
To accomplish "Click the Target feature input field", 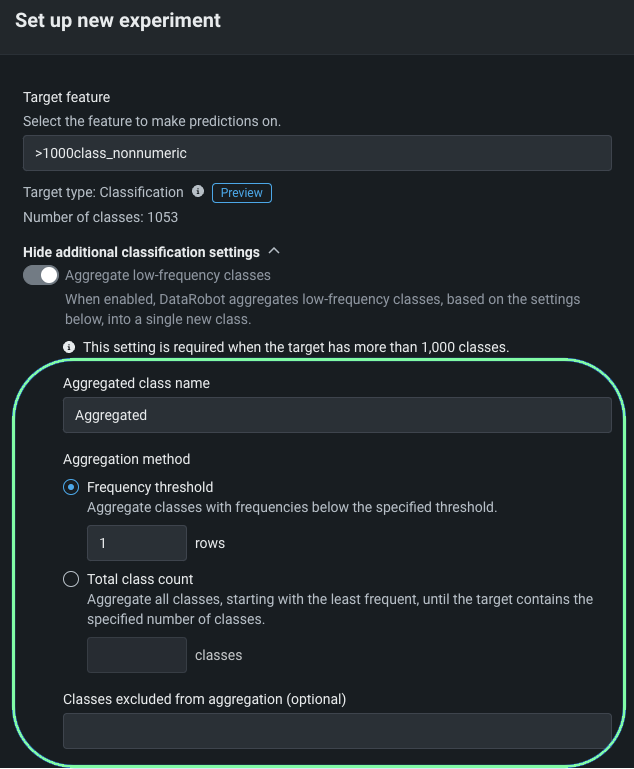I will click(x=317, y=154).
